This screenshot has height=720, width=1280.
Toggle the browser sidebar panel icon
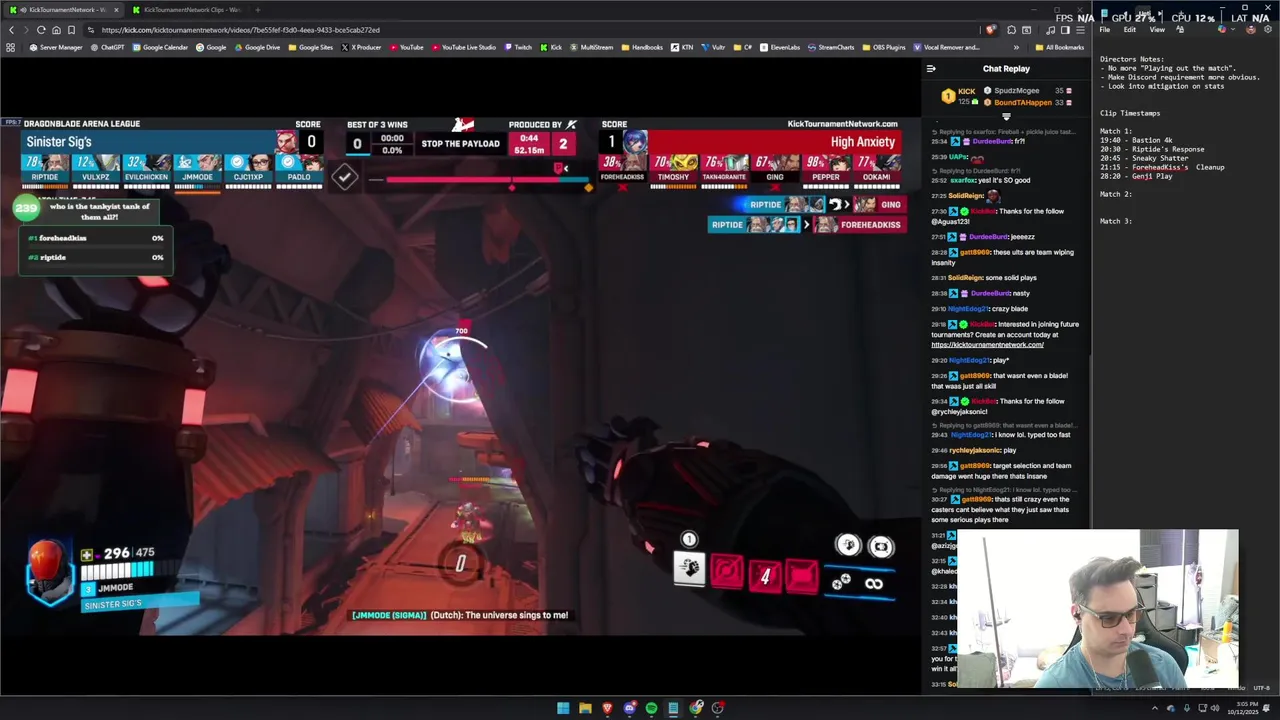(x=1065, y=30)
